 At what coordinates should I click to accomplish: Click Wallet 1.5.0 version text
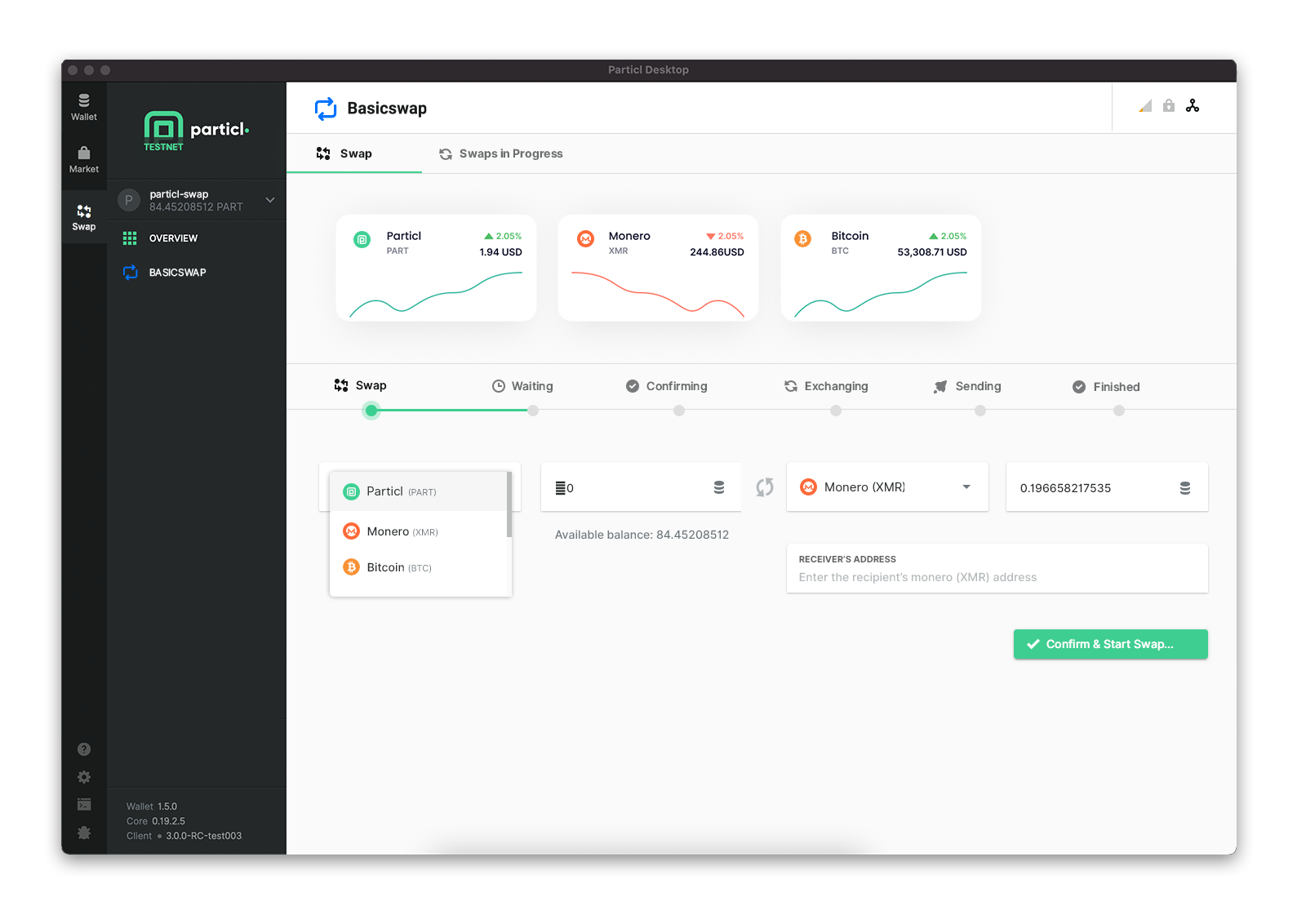click(x=152, y=806)
